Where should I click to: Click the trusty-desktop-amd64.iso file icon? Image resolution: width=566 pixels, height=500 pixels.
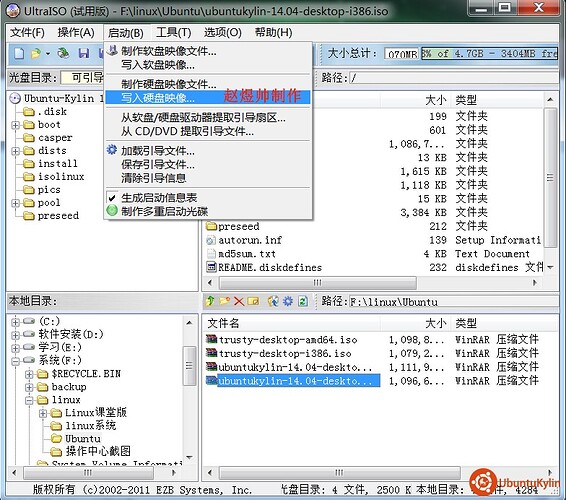pos(211,339)
